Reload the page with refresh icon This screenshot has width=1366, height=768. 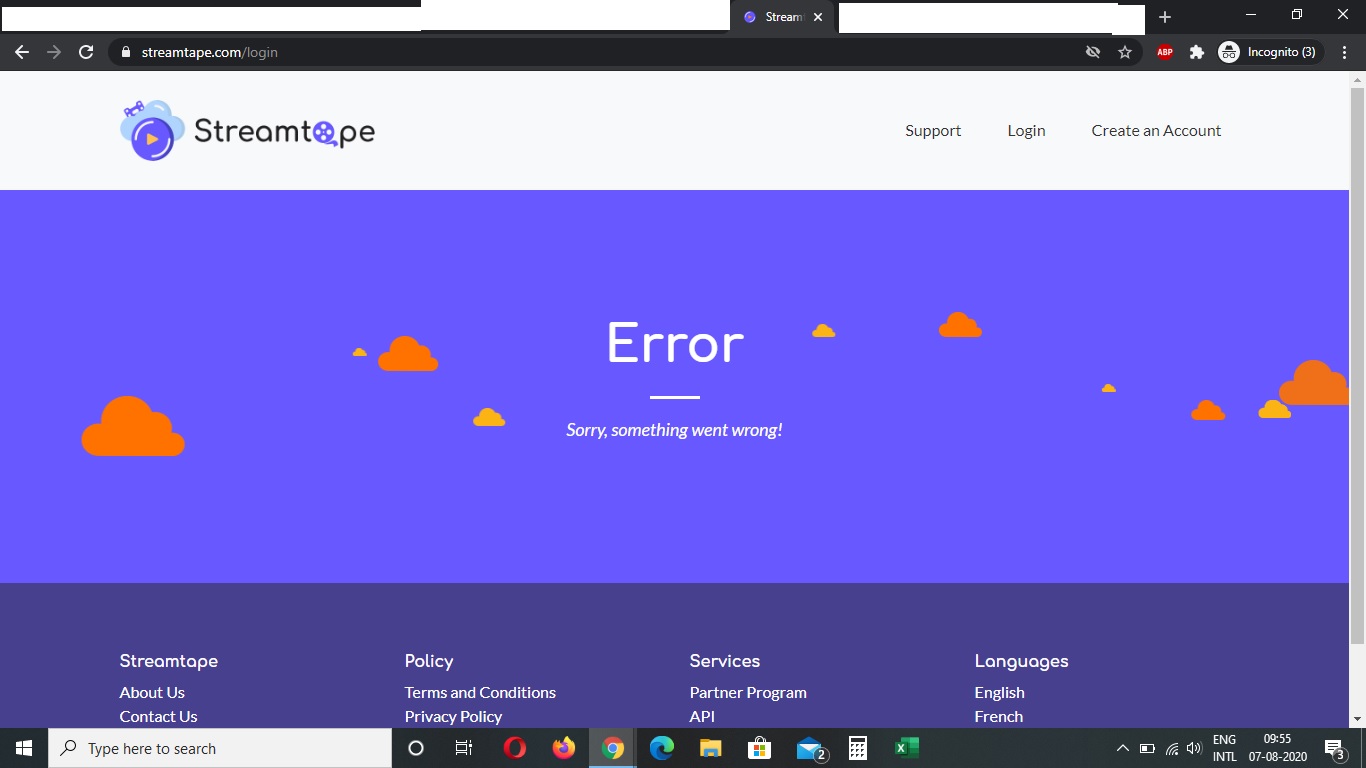(x=86, y=52)
